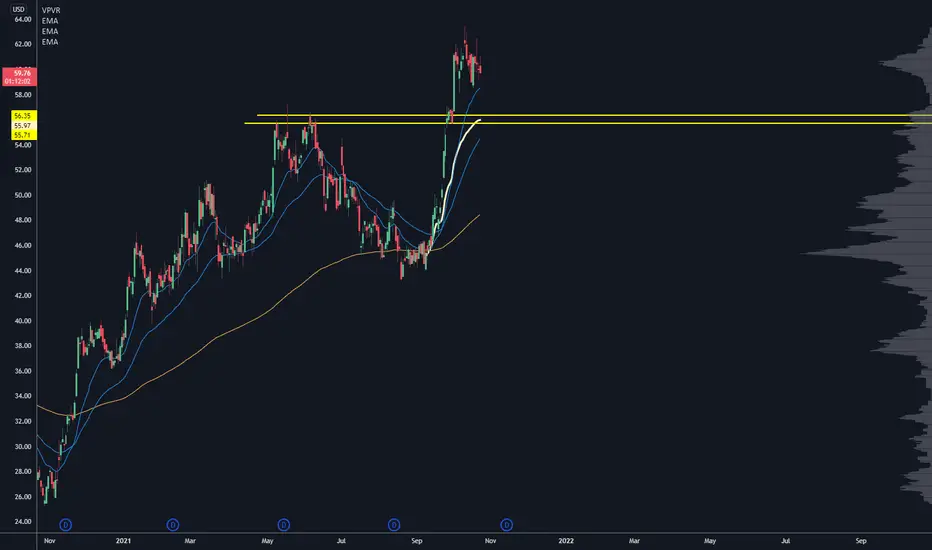Click the 50.00 price axis label
This screenshot has height=550, width=932.
click(23, 195)
